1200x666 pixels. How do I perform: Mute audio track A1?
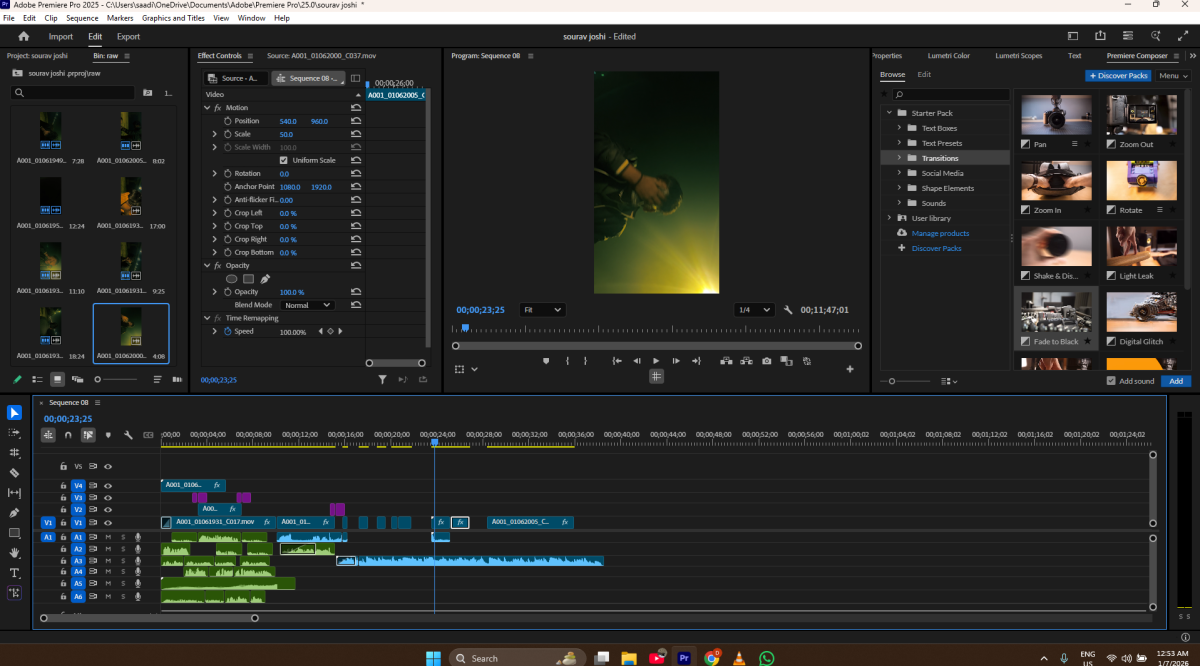pyautogui.click(x=108, y=537)
